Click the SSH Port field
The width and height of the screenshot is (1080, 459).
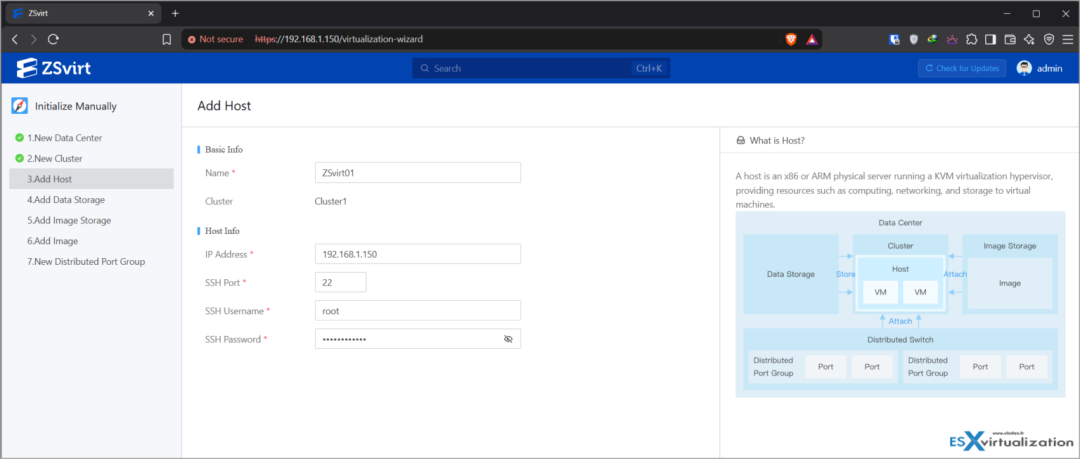coord(340,282)
